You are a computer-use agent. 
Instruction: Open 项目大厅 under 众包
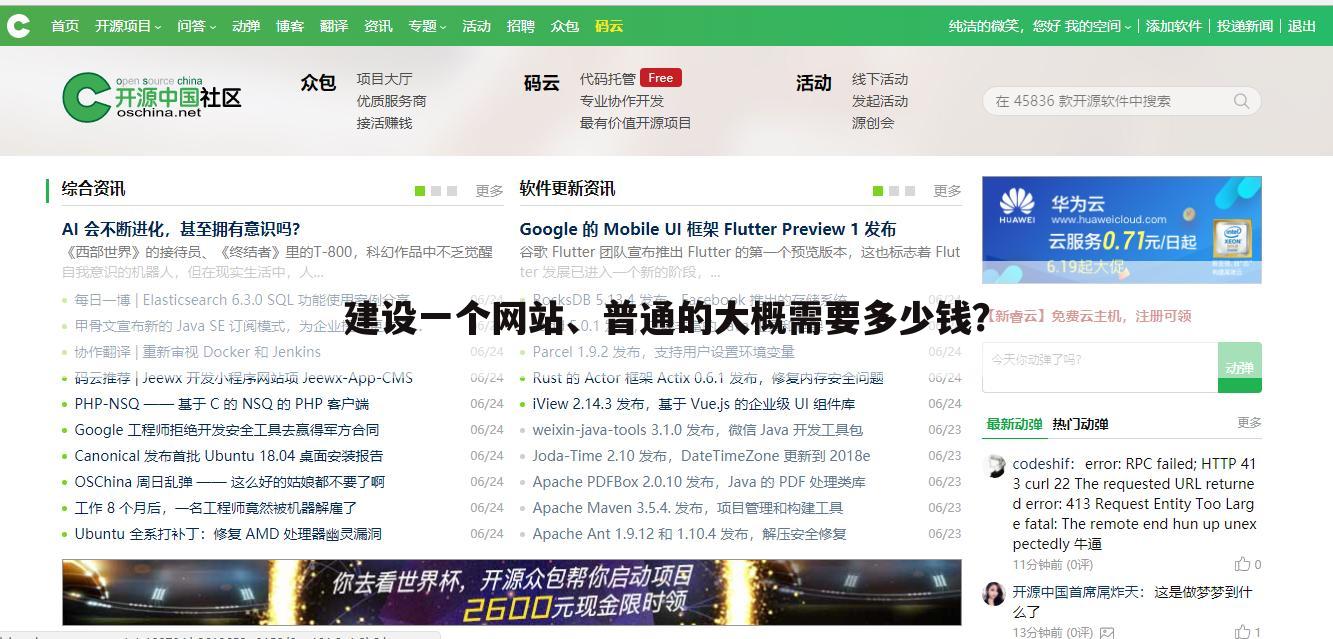pyautogui.click(x=385, y=79)
